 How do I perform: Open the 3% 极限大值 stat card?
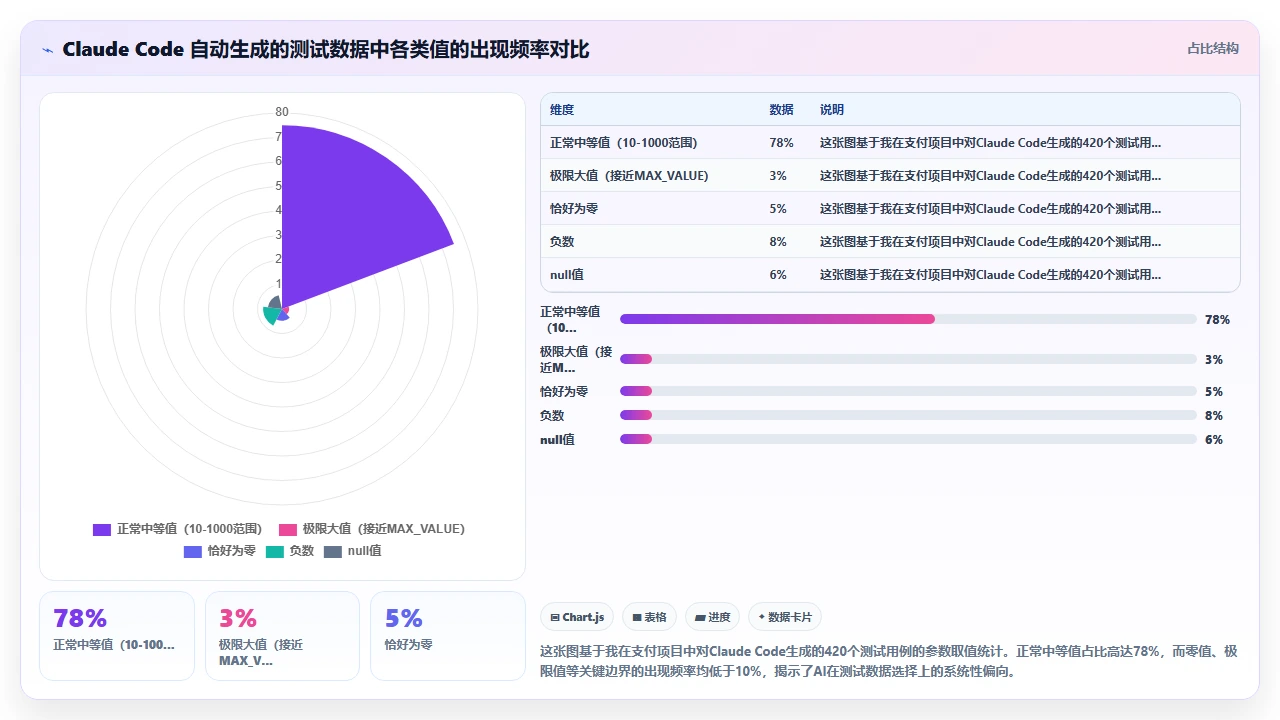pos(282,636)
